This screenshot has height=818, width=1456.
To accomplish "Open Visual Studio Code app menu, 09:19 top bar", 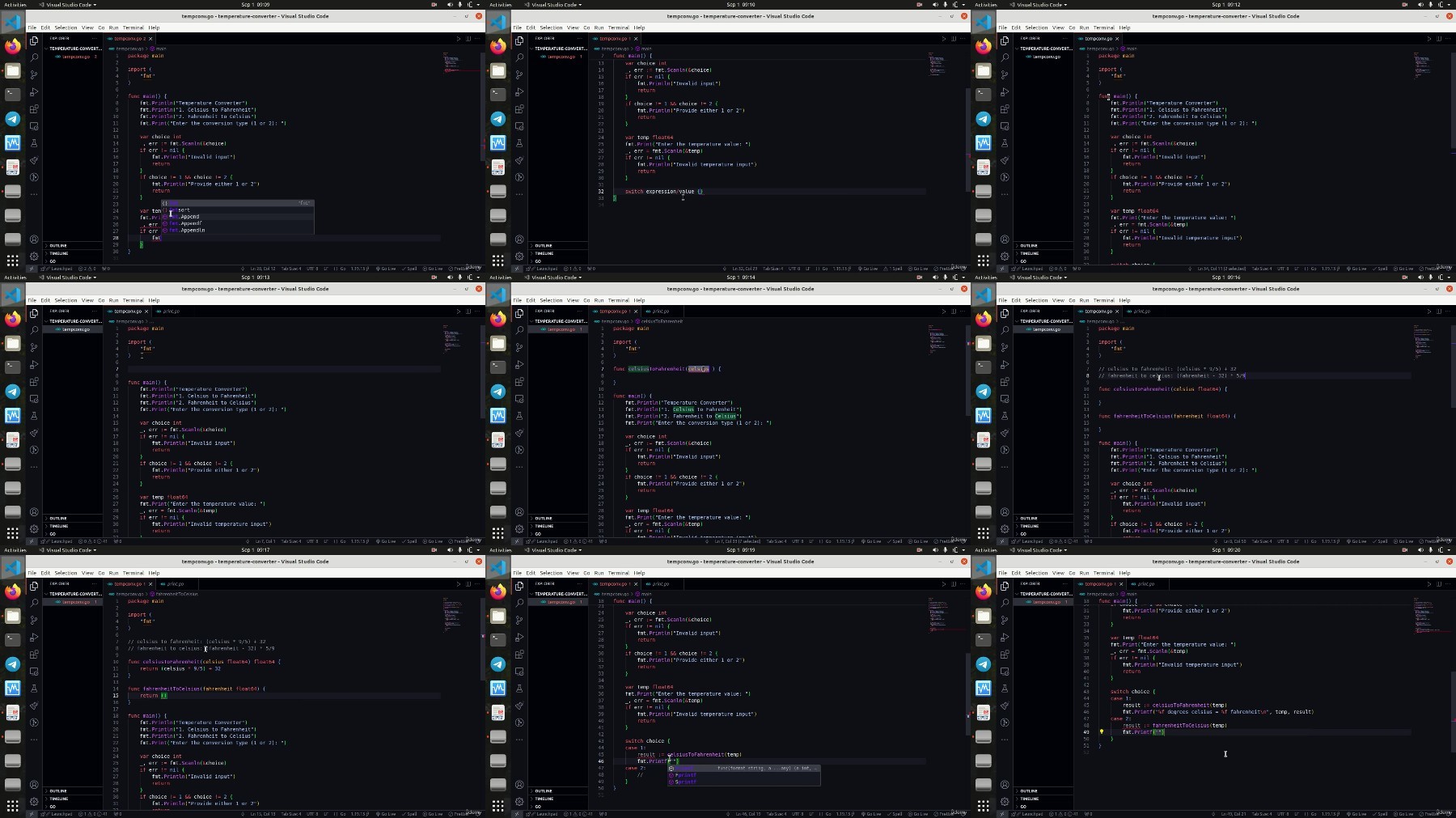I will pyautogui.click(x=552, y=550).
